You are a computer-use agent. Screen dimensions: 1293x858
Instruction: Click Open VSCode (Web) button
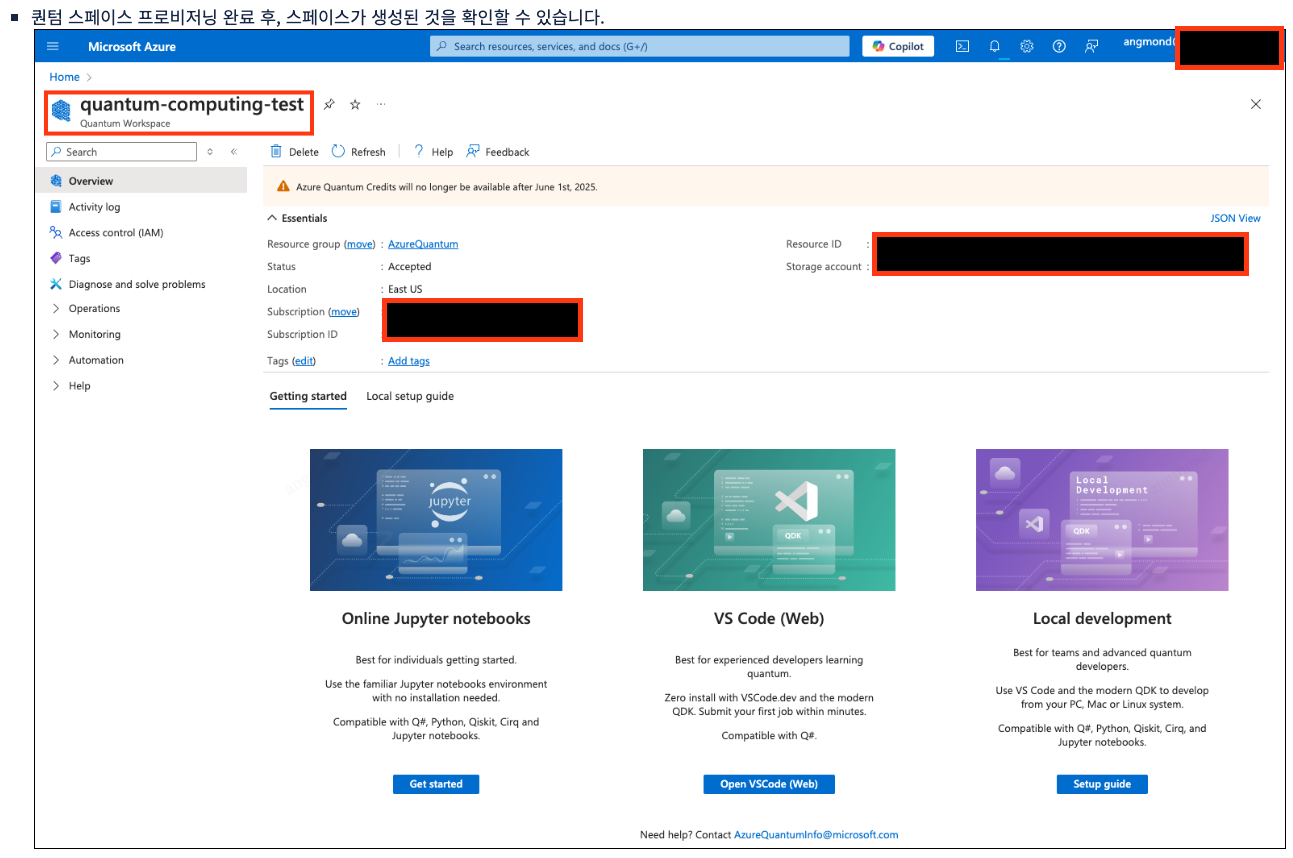(769, 784)
